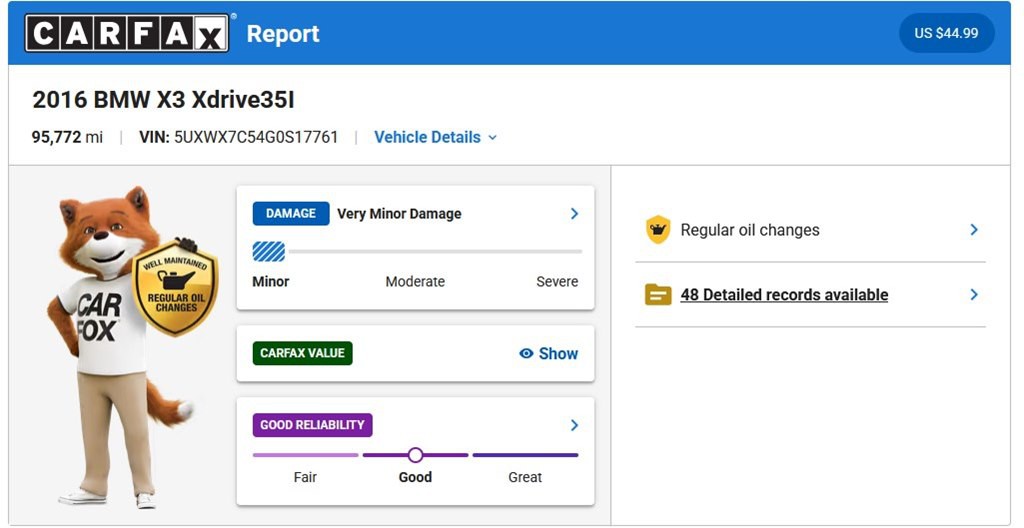Click the Good reliability label

tap(415, 477)
